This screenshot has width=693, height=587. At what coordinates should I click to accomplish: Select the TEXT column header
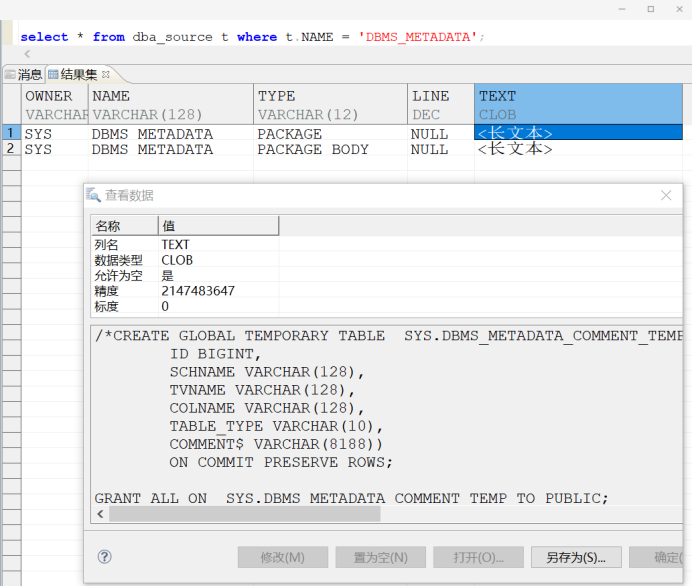(x=578, y=104)
